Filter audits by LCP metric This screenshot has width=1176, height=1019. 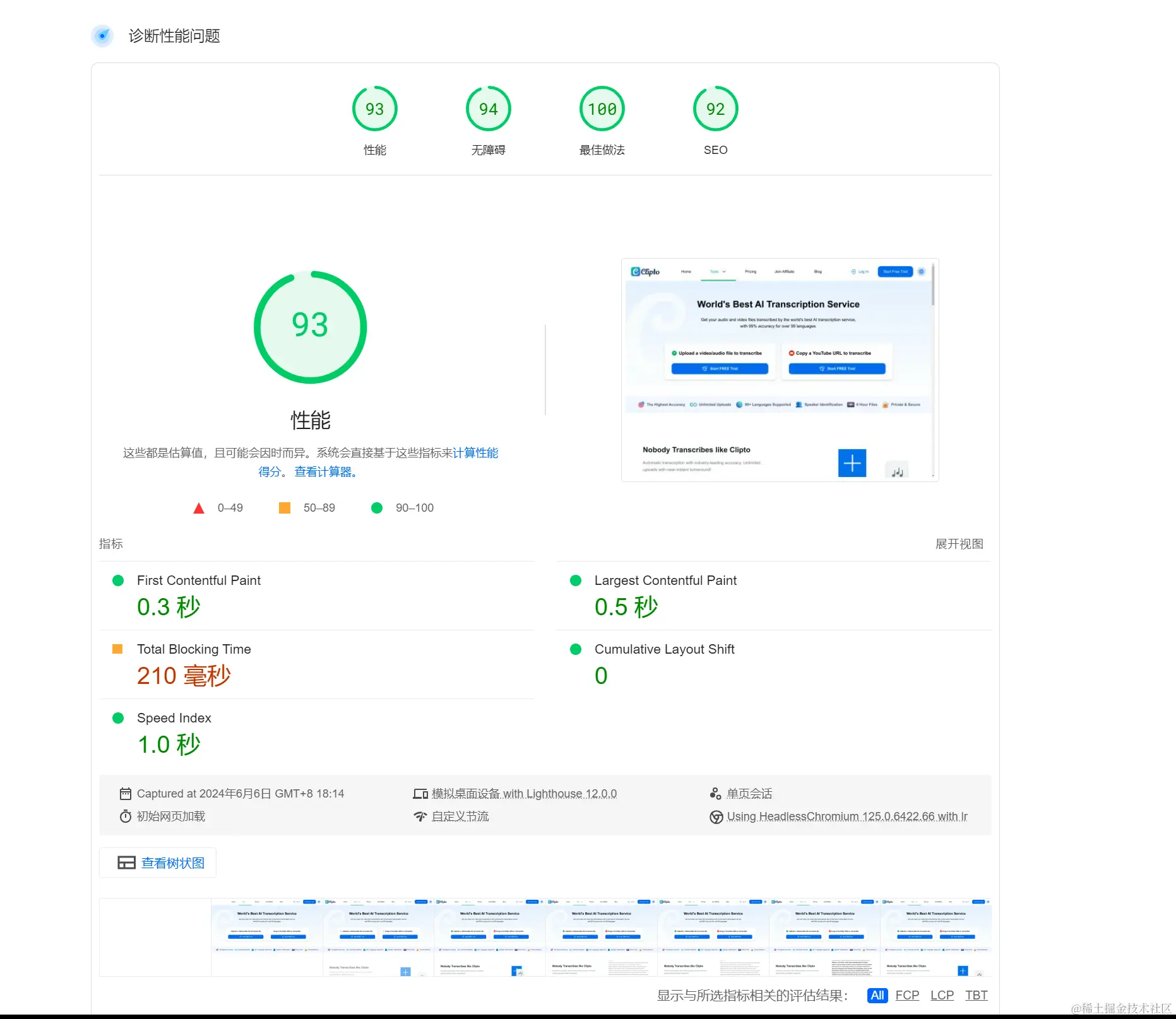tap(942, 996)
